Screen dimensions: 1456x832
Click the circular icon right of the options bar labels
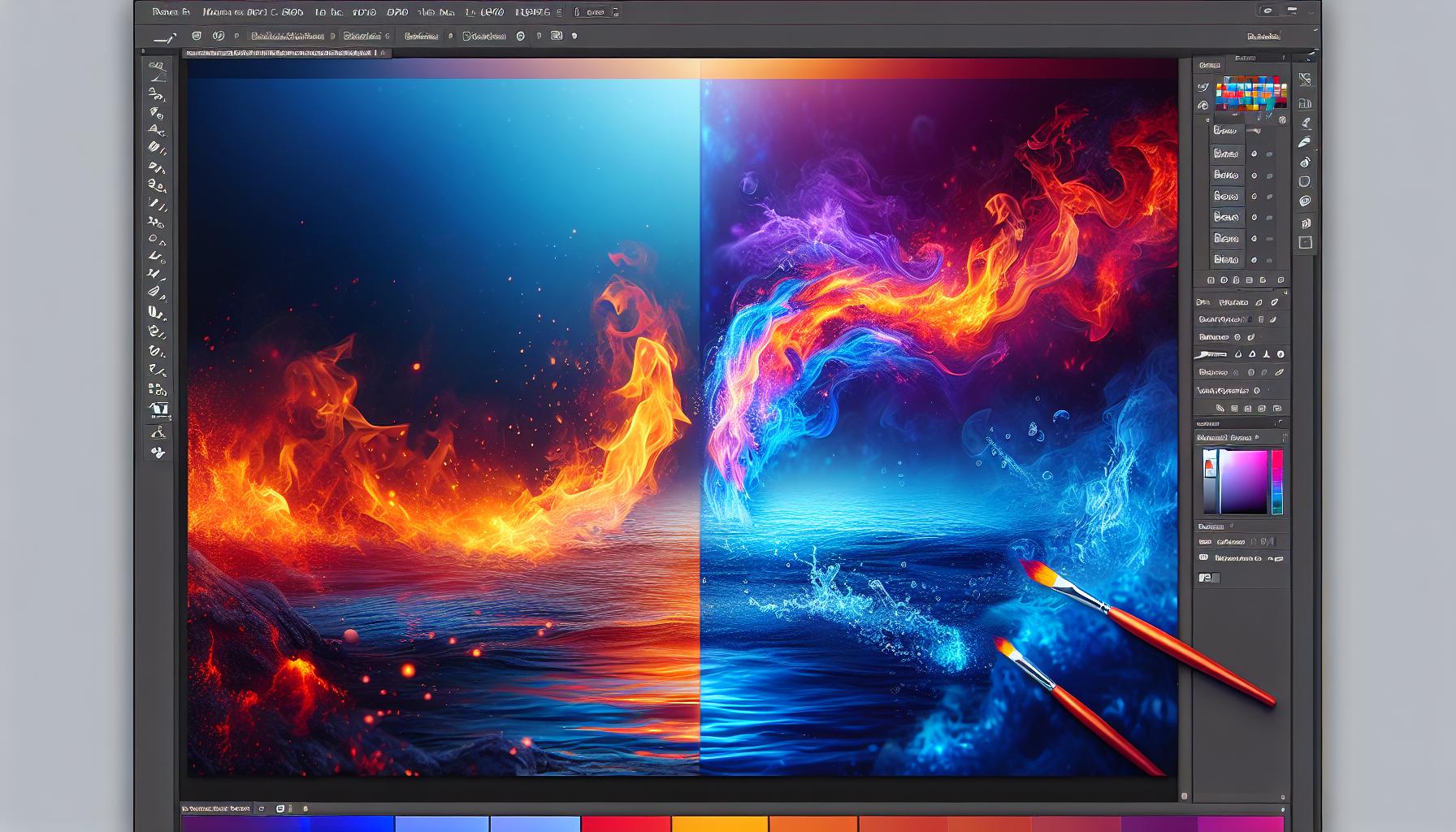click(521, 36)
